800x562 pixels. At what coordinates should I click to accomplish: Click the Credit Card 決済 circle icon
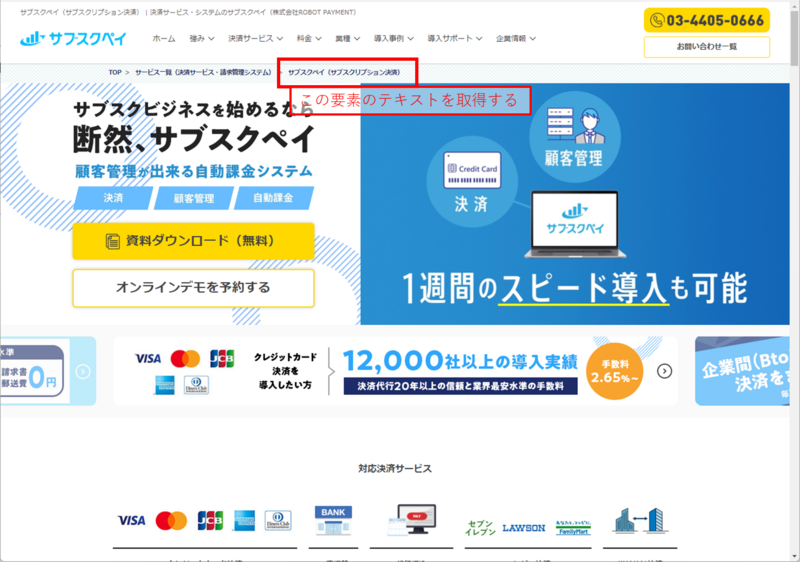[472, 182]
